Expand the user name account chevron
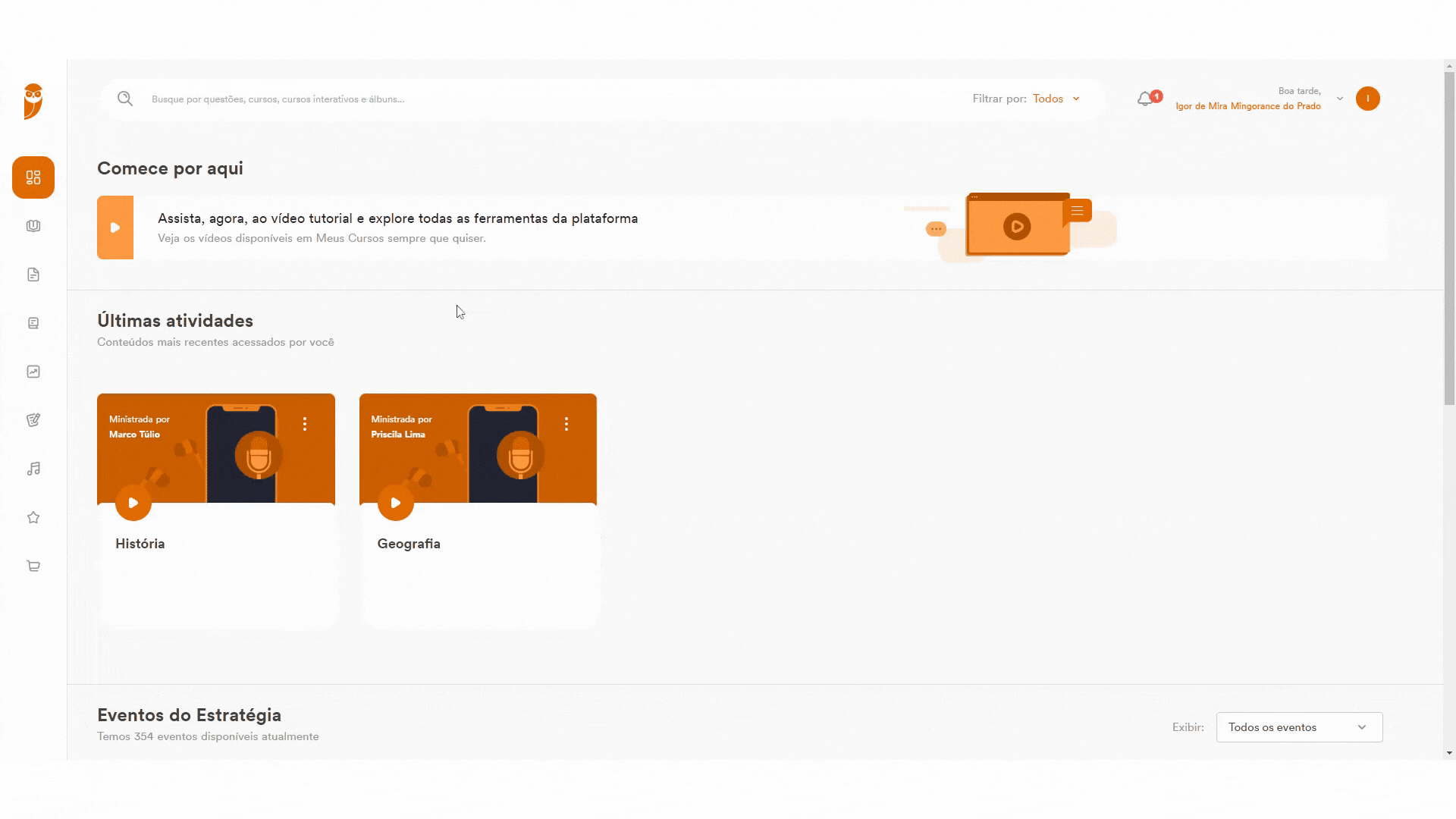Image resolution: width=1456 pixels, height=819 pixels. tap(1340, 99)
